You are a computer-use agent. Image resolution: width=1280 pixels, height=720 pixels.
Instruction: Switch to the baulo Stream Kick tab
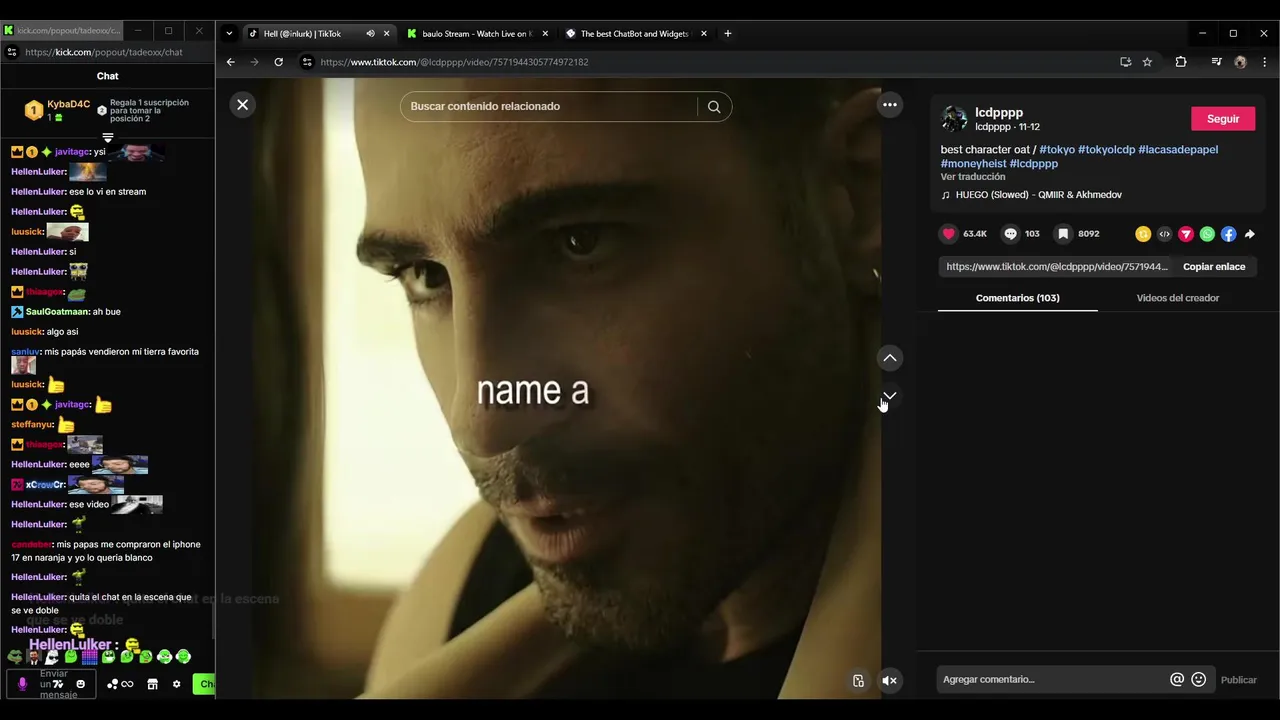point(476,34)
